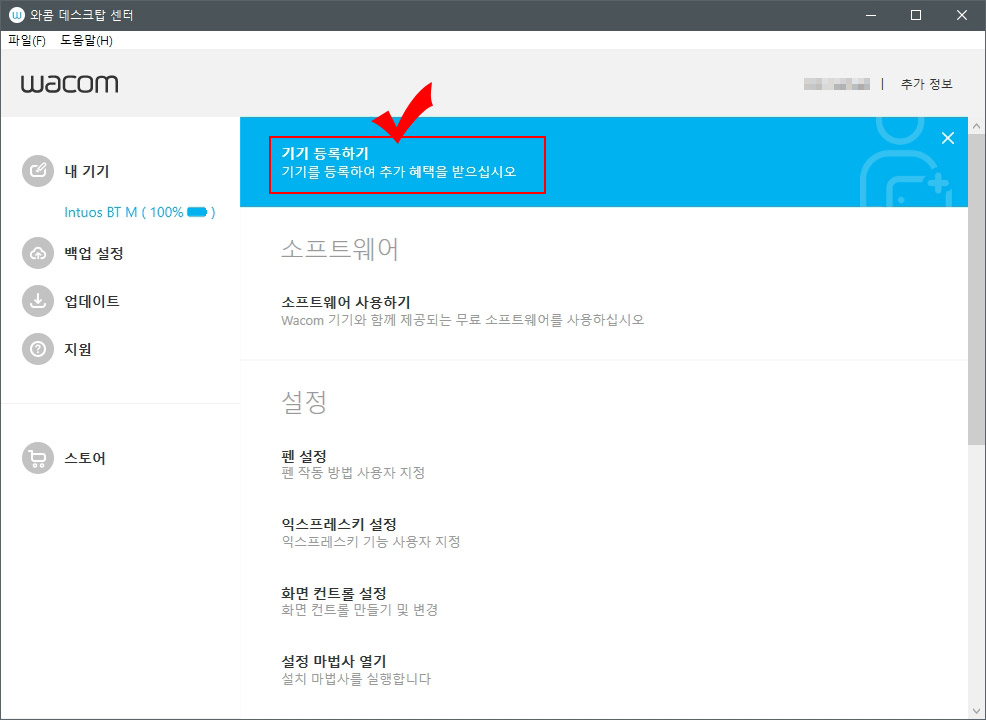Open the 도움말(H) menu
The width and height of the screenshot is (986, 720).
(x=86, y=40)
